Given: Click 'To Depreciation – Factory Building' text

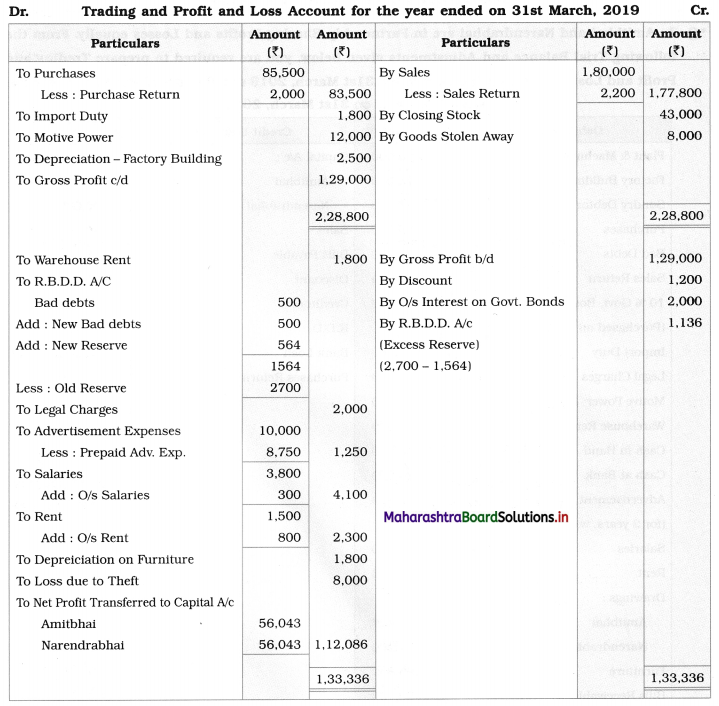Looking at the screenshot, I should pos(118,159).
